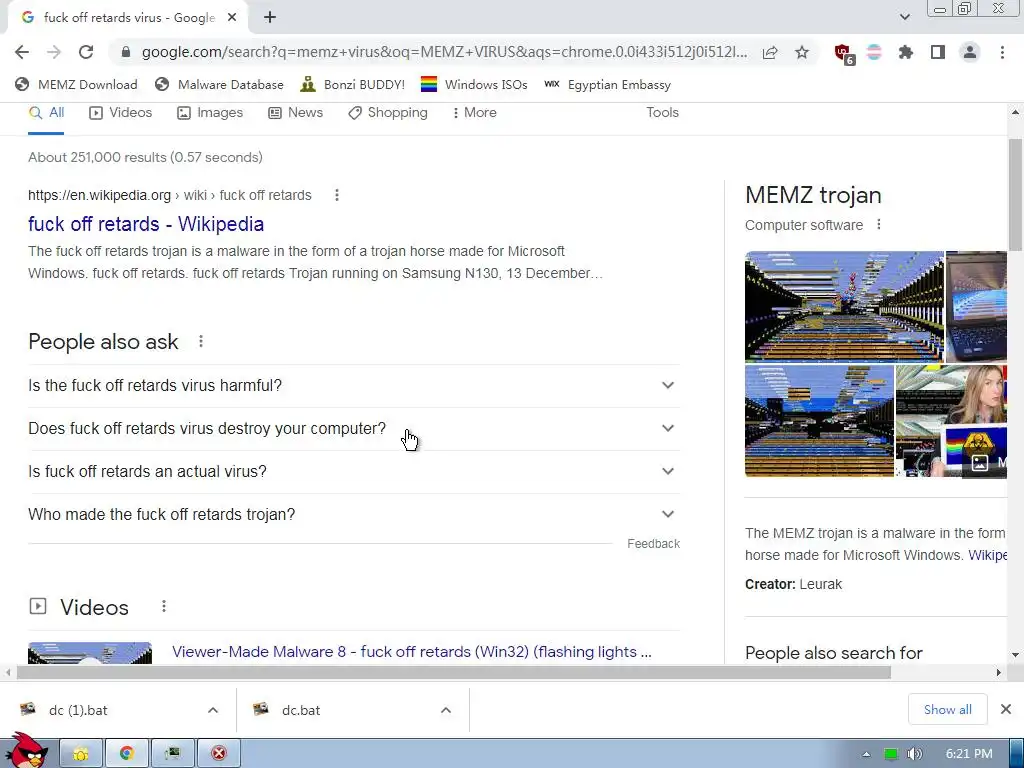Screen dimensions: 1024x768
Task: Go back to the previous page
Action: (x=22, y=52)
